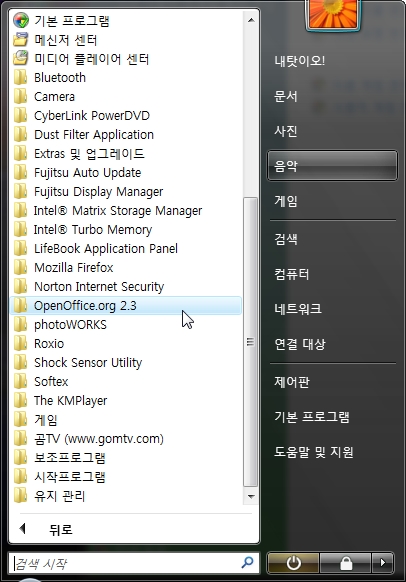This screenshot has height=582, width=406.
Task: Click the Extras 및 업그레이드 folder icon
Action: (x=21, y=153)
